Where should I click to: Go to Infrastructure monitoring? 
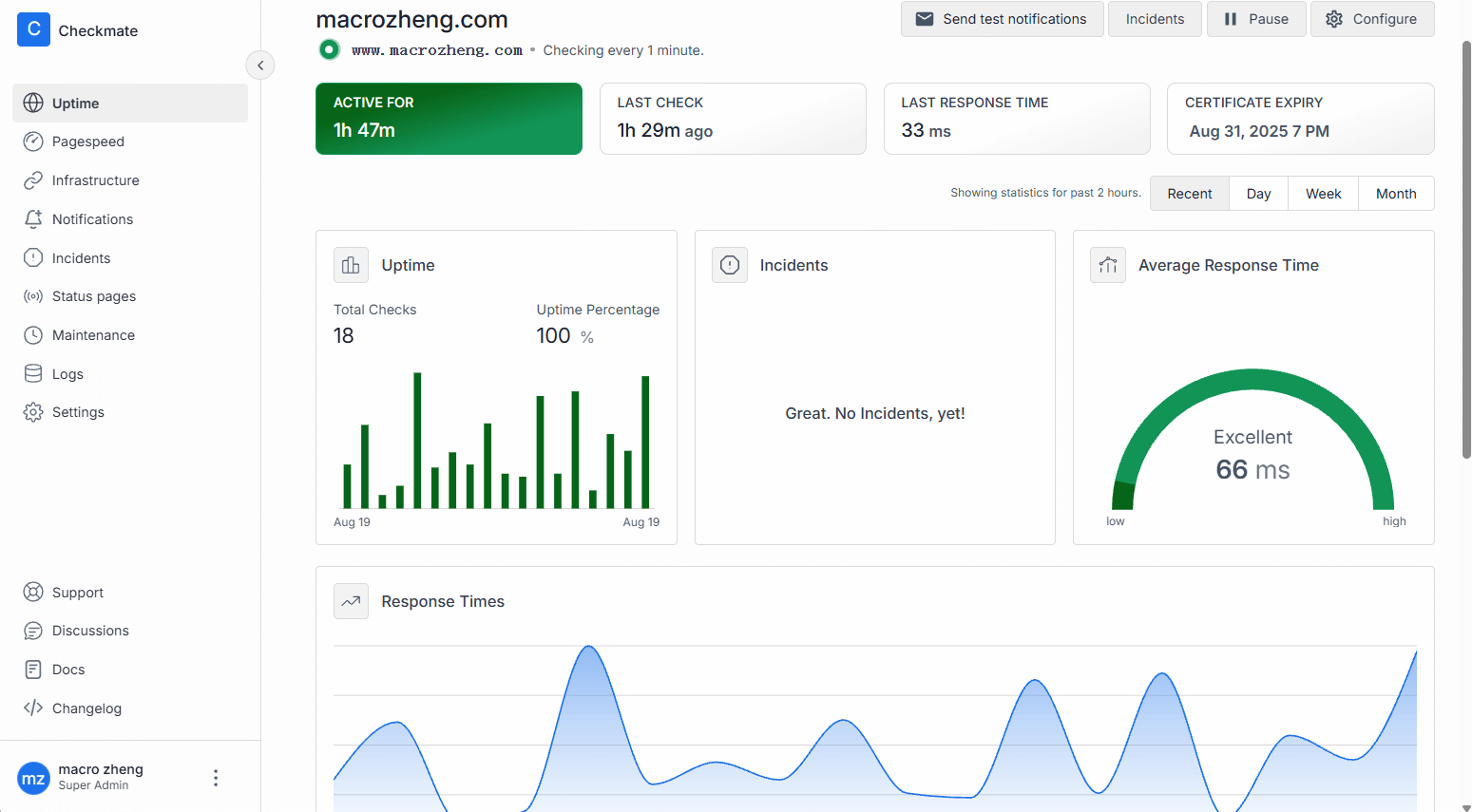(95, 180)
